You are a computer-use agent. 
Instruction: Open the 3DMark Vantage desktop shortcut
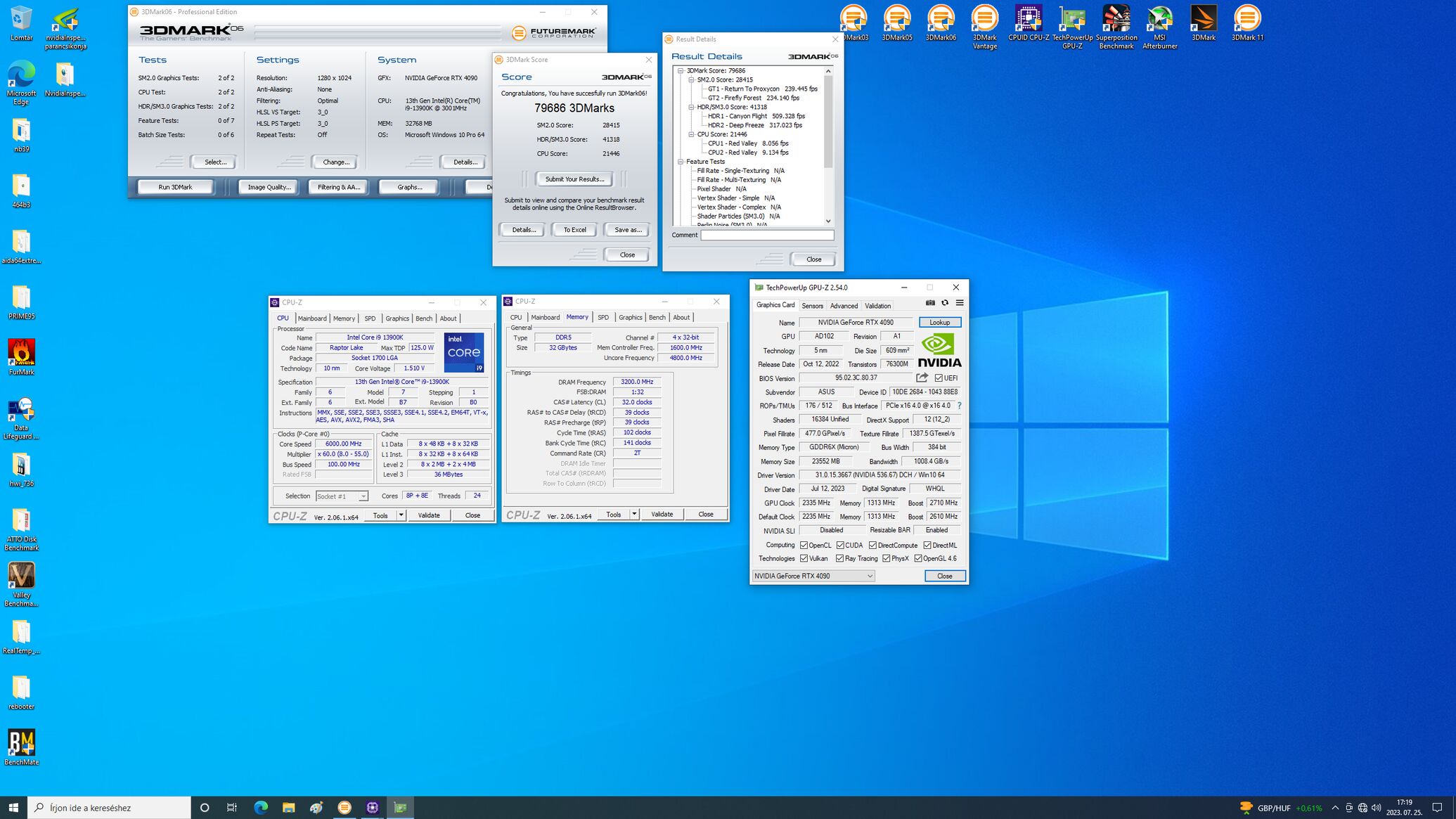pyautogui.click(x=984, y=26)
